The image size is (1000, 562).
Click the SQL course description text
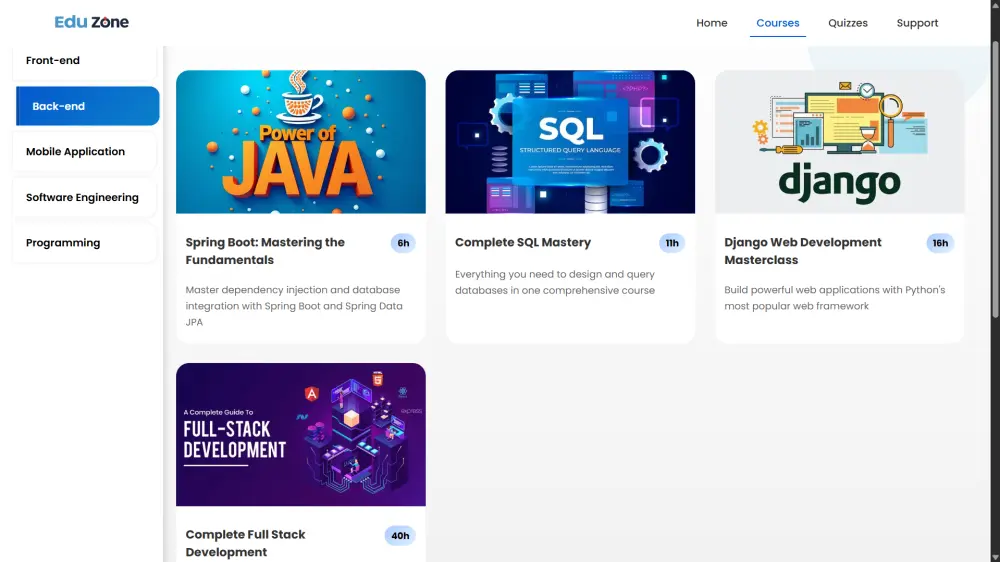point(555,282)
